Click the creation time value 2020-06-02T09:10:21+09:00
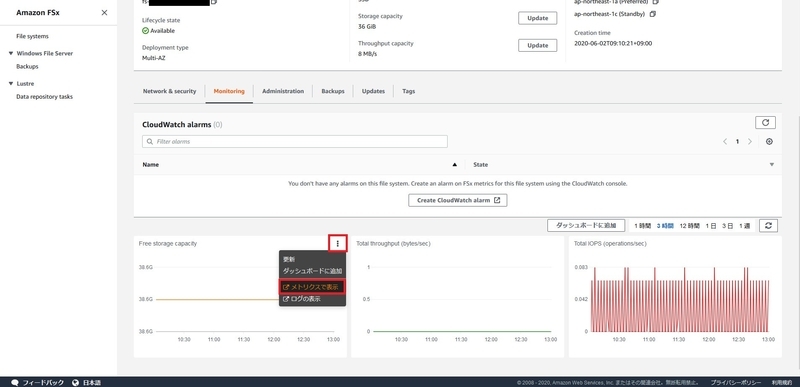The image size is (800, 387). tap(613, 43)
